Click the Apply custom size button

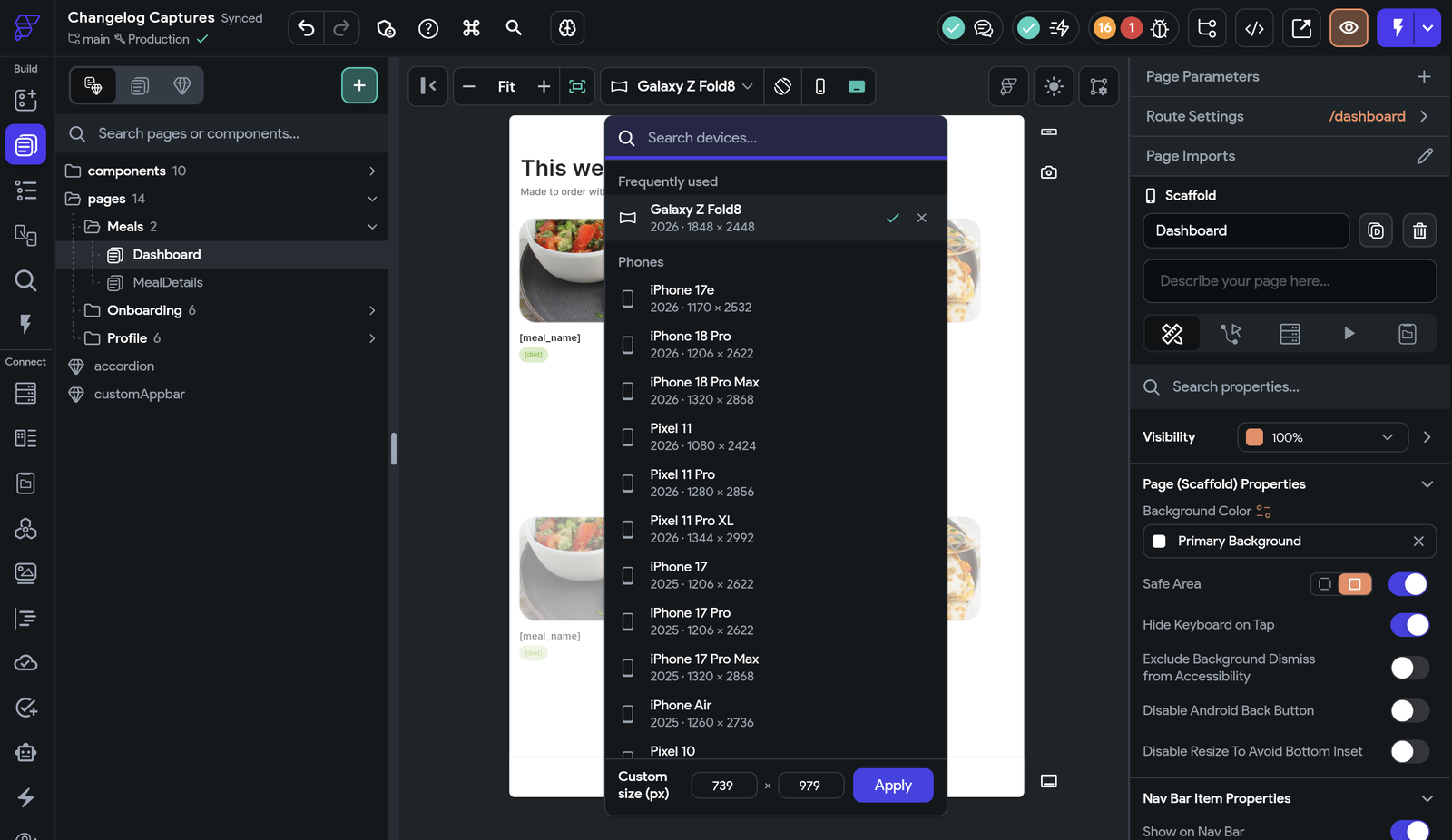tap(893, 786)
